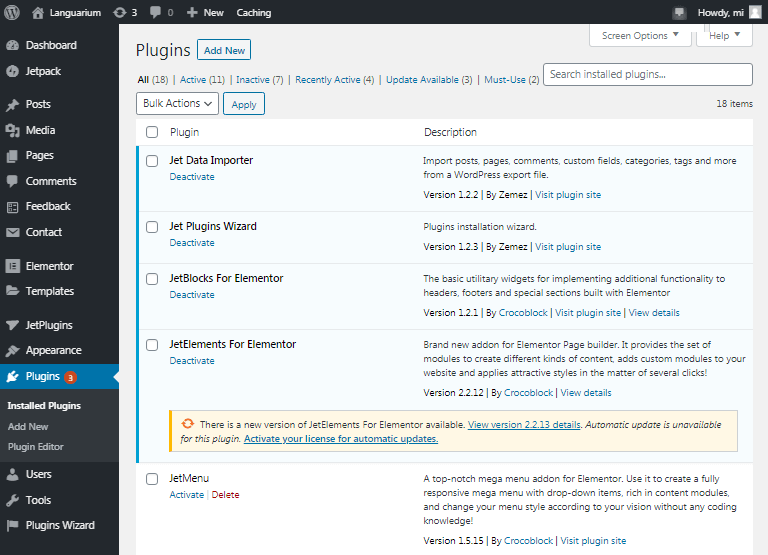This screenshot has width=768, height=555.
Task: Check the Jet Data Importer checkbox
Action: point(152,161)
